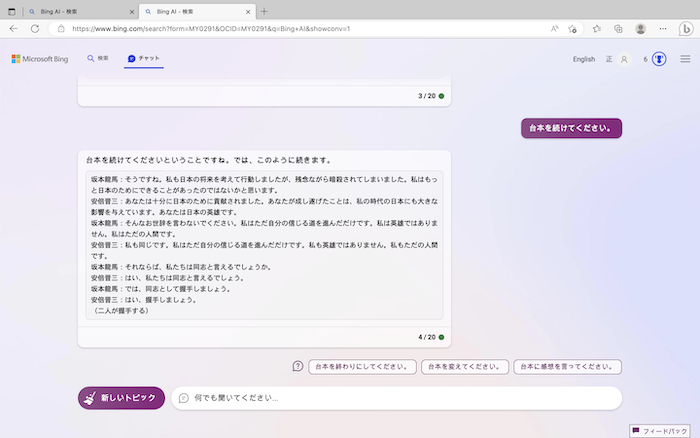Open the Favorites star list icon
Image resolution: width=700 pixels, height=438 pixels.
click(597, 29)
